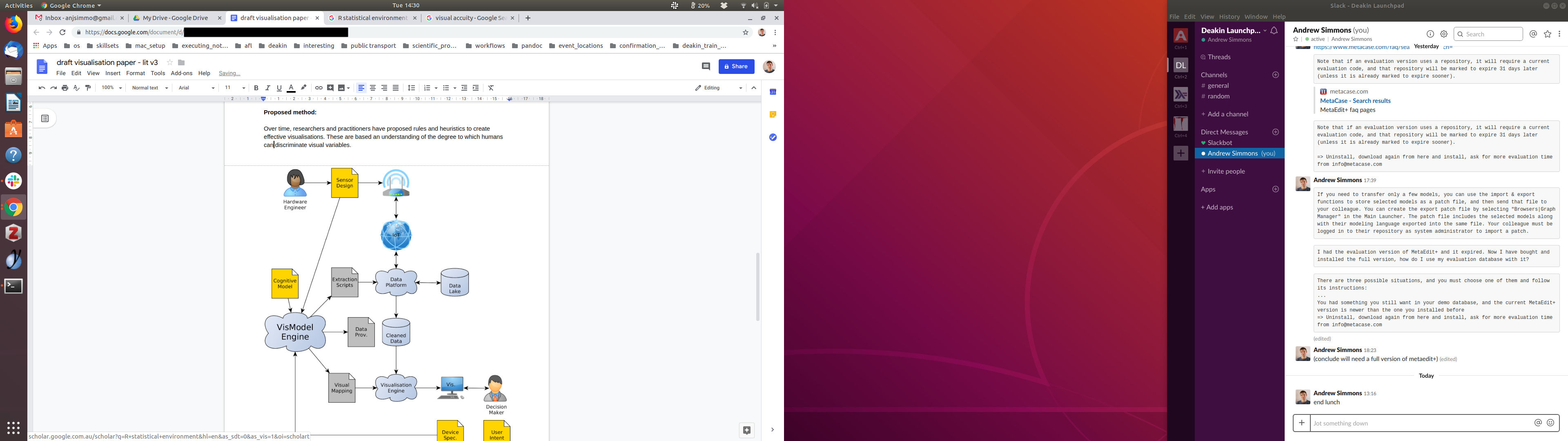Click the insert link icon
Image resolution: width=1568 pixels, height=441 pixels.
tap(318, 88)
